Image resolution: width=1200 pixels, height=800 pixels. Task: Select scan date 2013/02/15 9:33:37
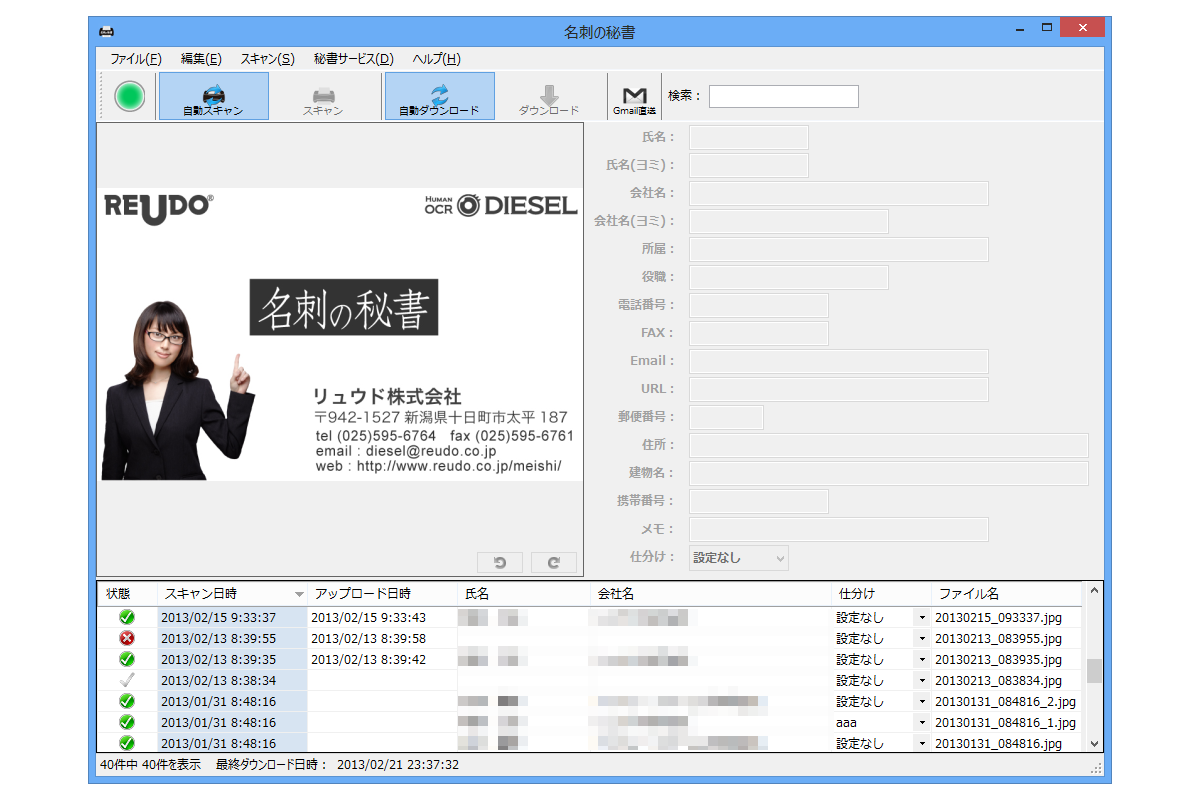(218, 617)
